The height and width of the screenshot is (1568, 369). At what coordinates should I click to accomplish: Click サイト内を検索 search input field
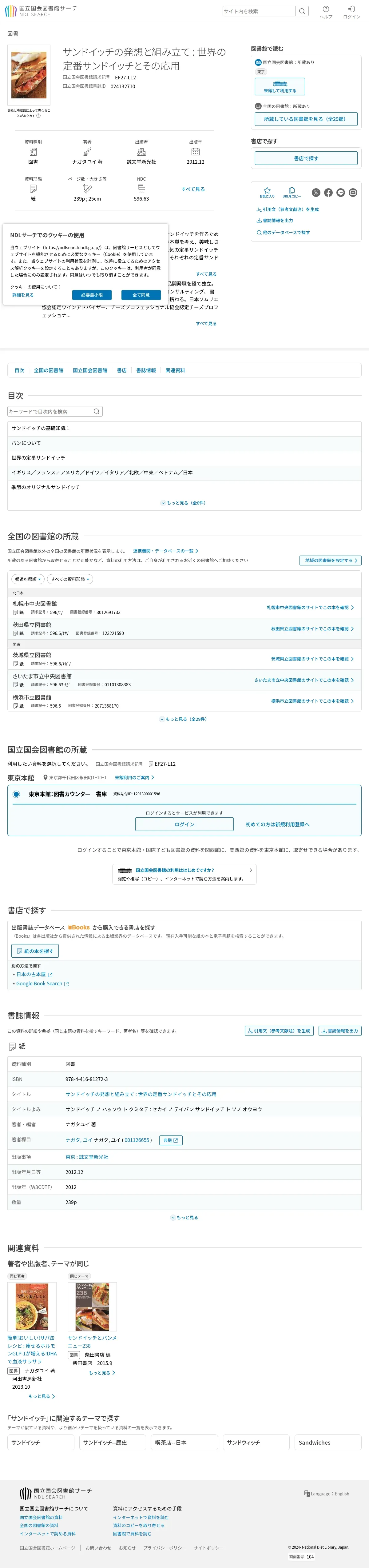tap(259, 11)
